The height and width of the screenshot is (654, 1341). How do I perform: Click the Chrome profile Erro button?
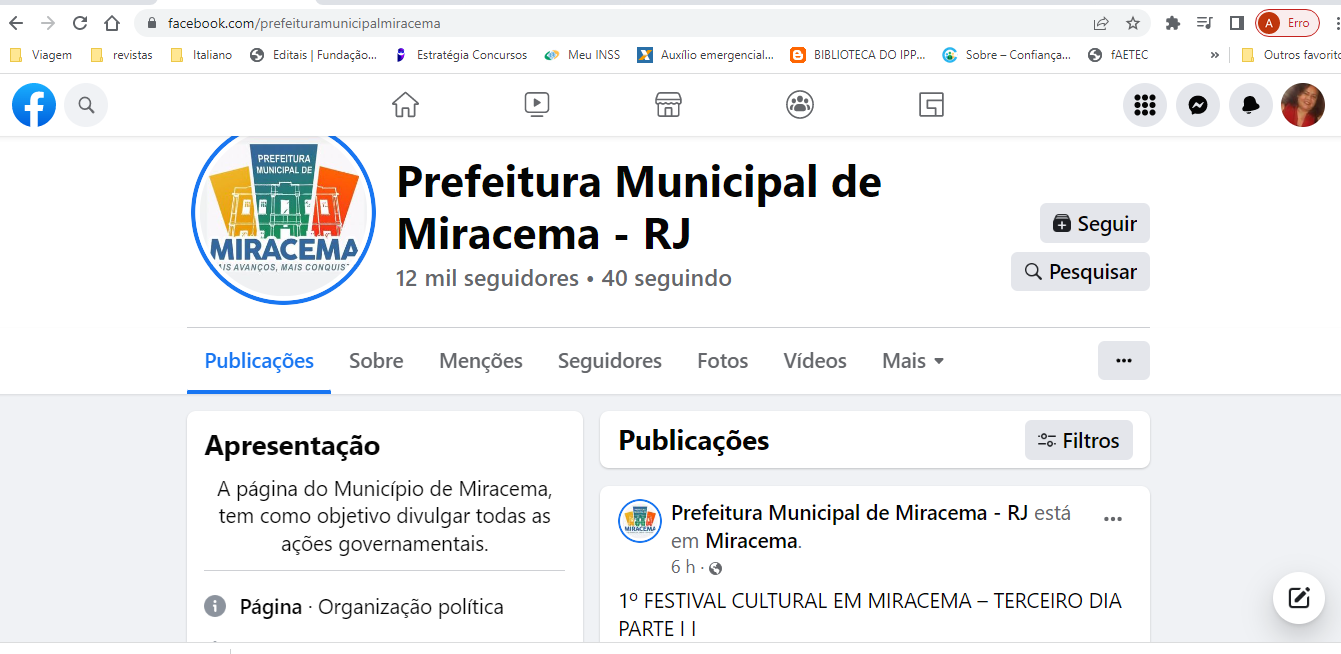tap(1288, 23)
